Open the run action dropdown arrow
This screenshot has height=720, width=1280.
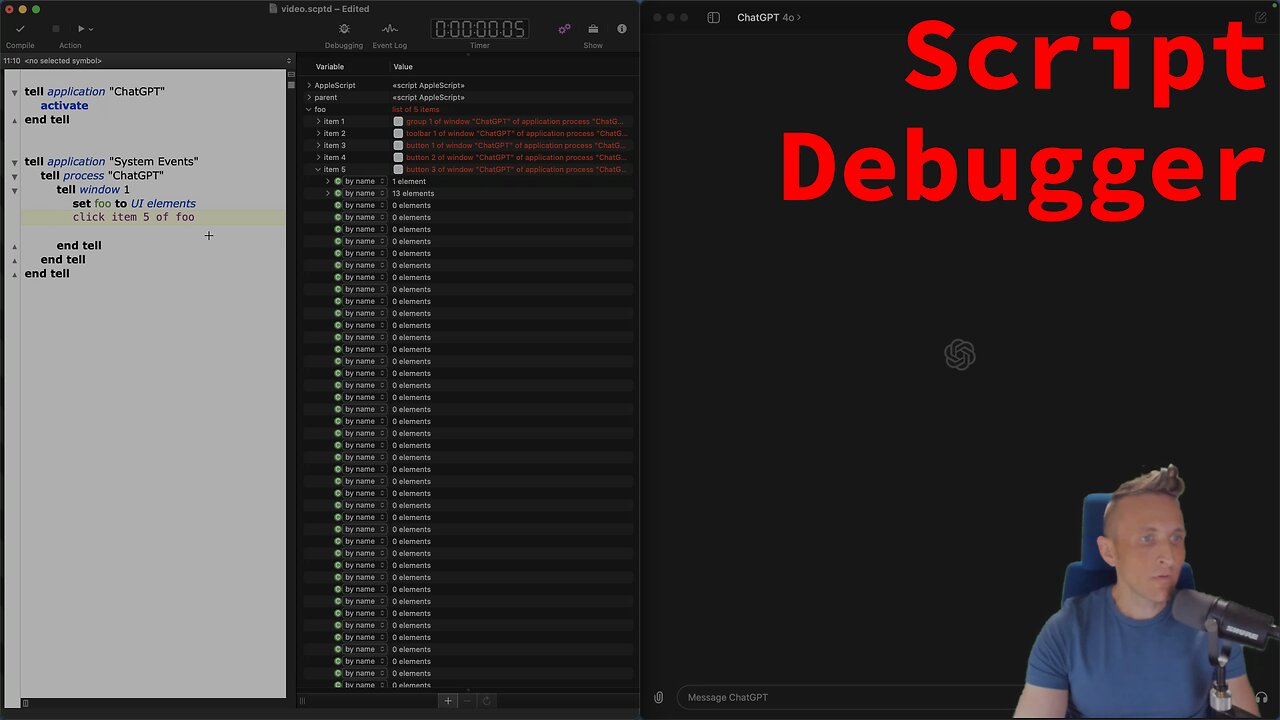point(91,30)
